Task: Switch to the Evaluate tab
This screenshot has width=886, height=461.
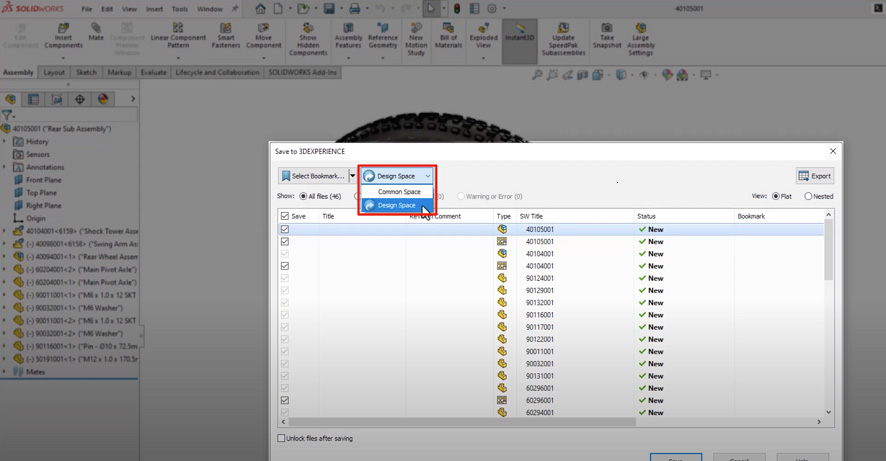Action: pyautogui.click(x=153, y=73)
